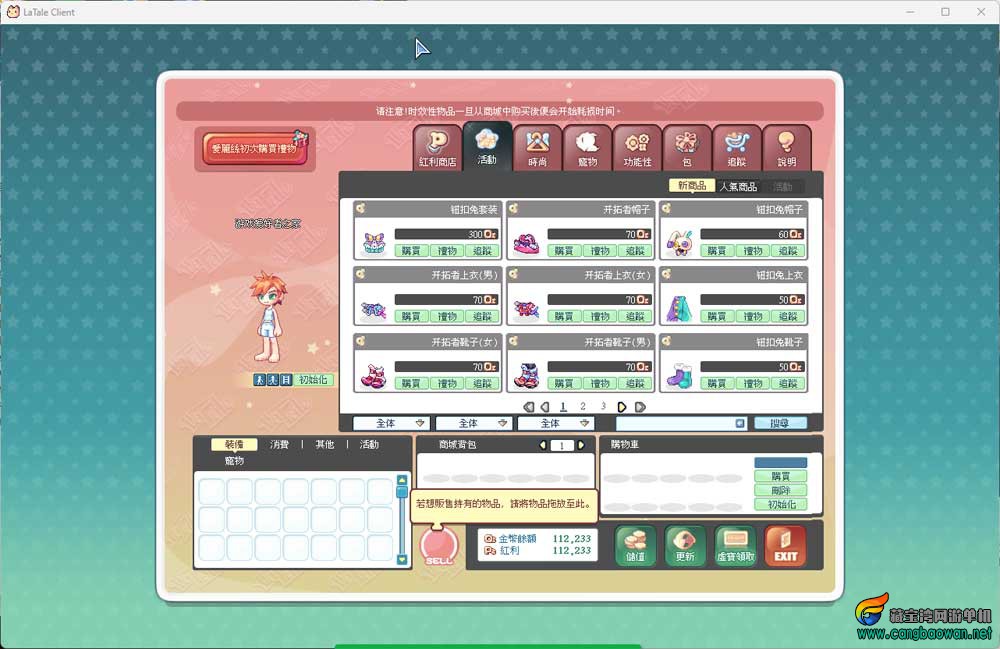Click the 儲值 coin top-up icon
Image resolution: width=1000 pixels, height=649 pixels.
635,546
